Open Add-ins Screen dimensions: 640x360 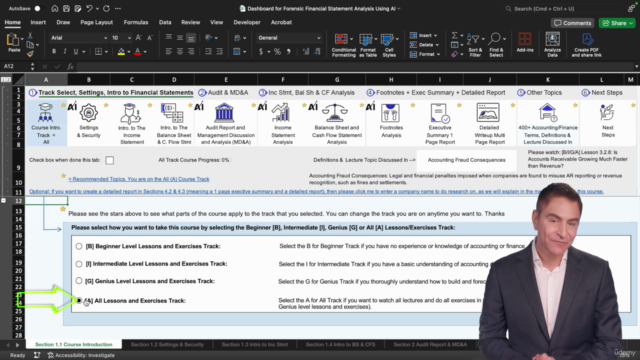[525, 42]
